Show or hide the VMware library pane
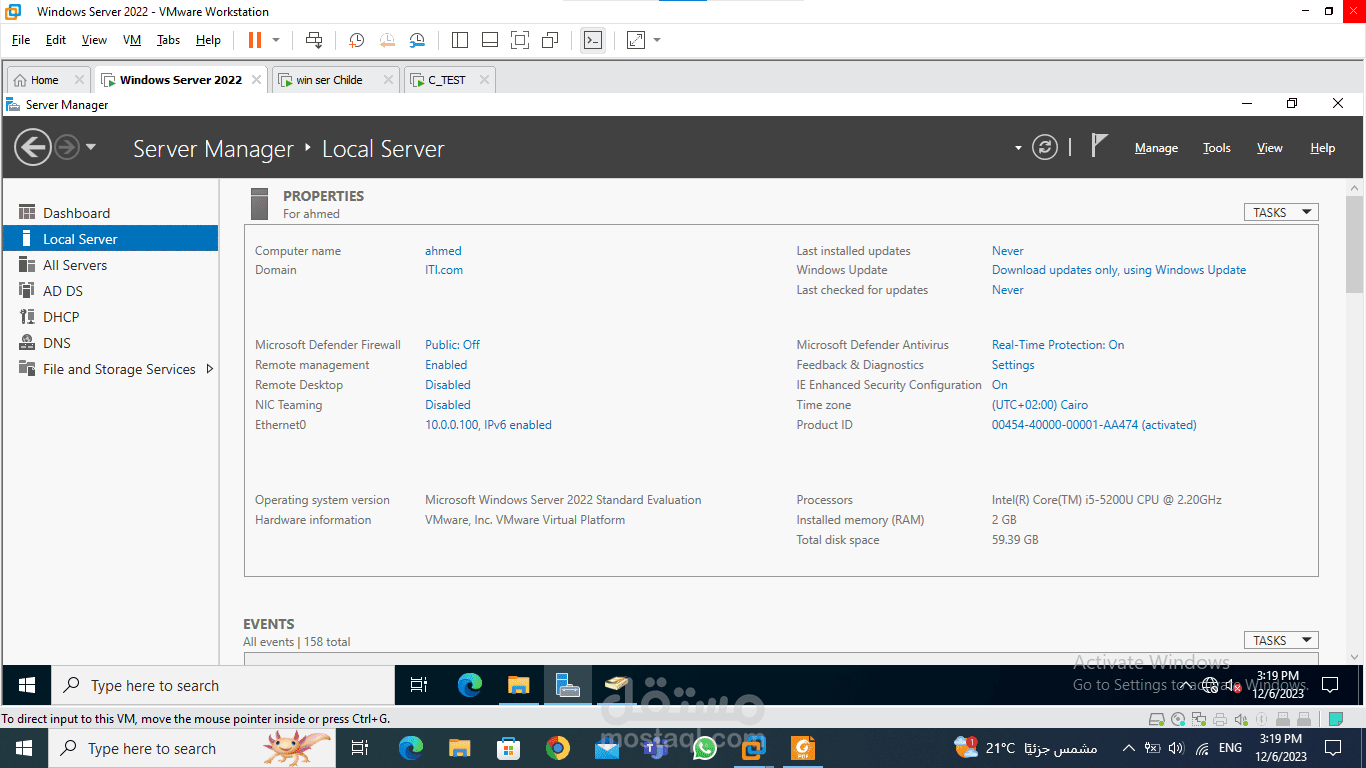1366x768 pixels. (x=460, y=40)
